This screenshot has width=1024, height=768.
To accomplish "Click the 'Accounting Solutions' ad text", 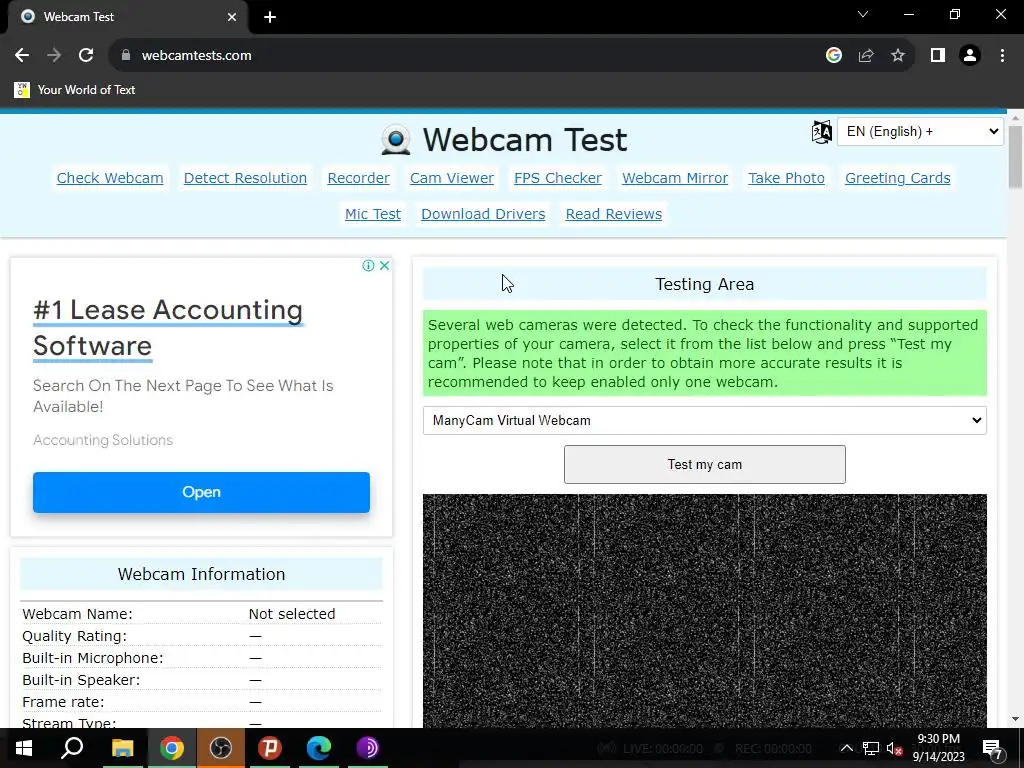I will coord(103,440).
